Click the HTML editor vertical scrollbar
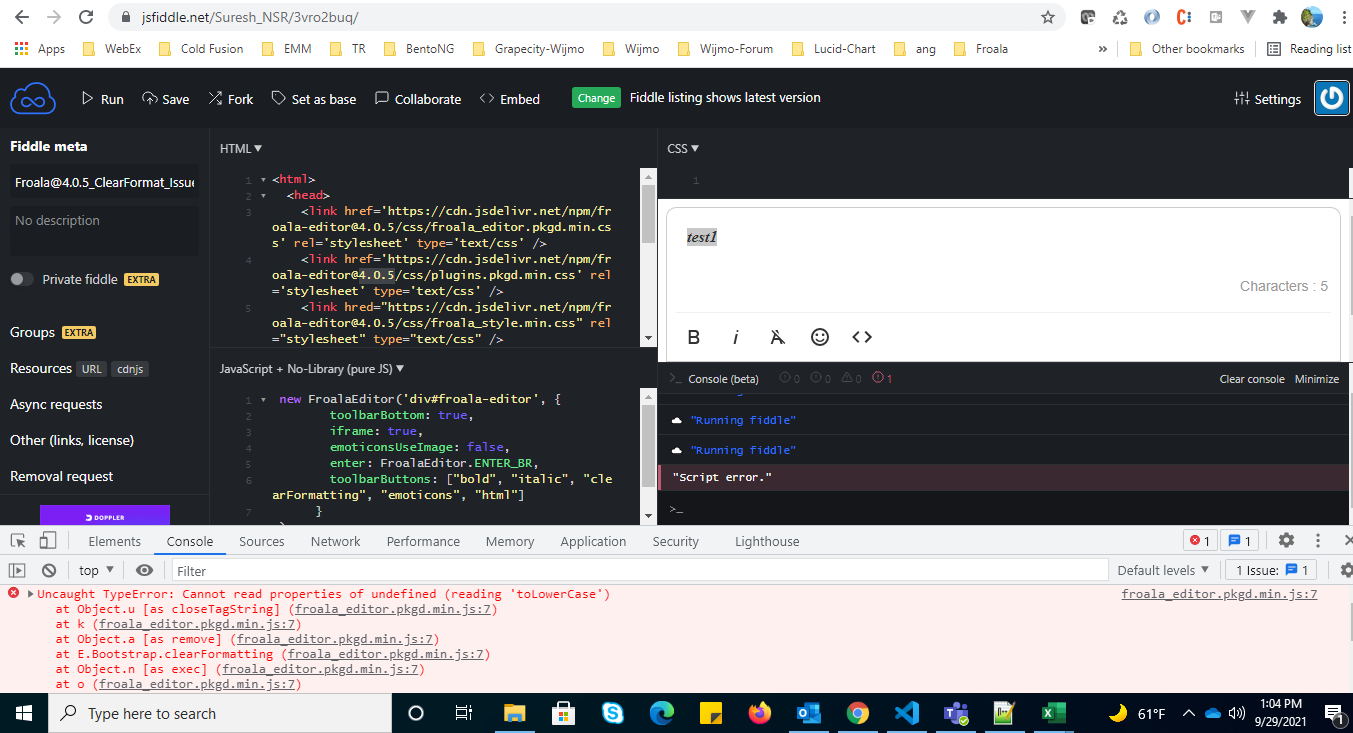This screenshot has width=1353, height=733. (x=647, y=260)
